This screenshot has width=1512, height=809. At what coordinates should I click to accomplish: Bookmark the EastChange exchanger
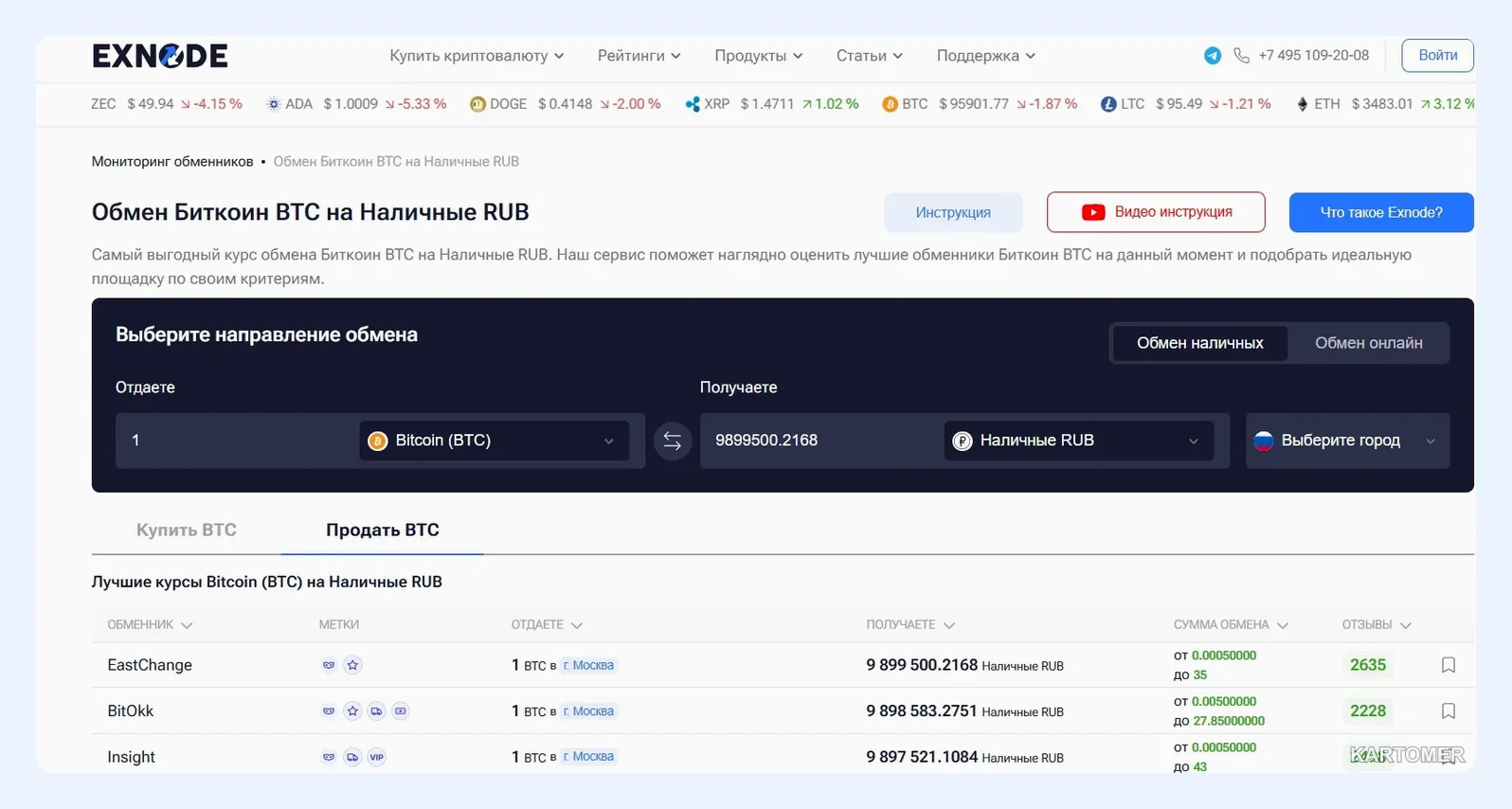[1449, 665]
